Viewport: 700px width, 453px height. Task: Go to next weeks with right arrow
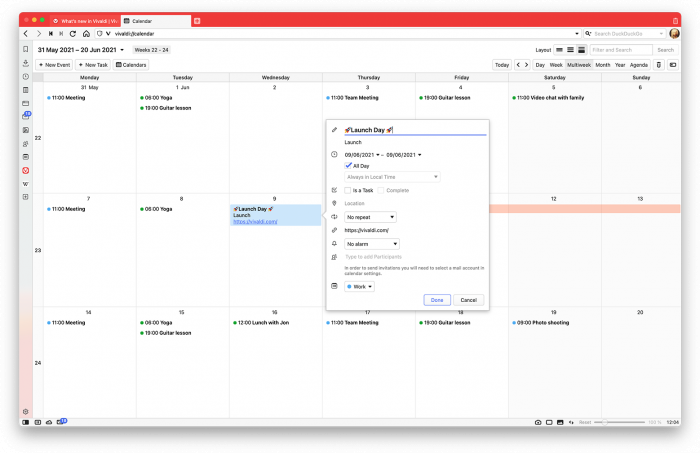(x=526, y=65)
